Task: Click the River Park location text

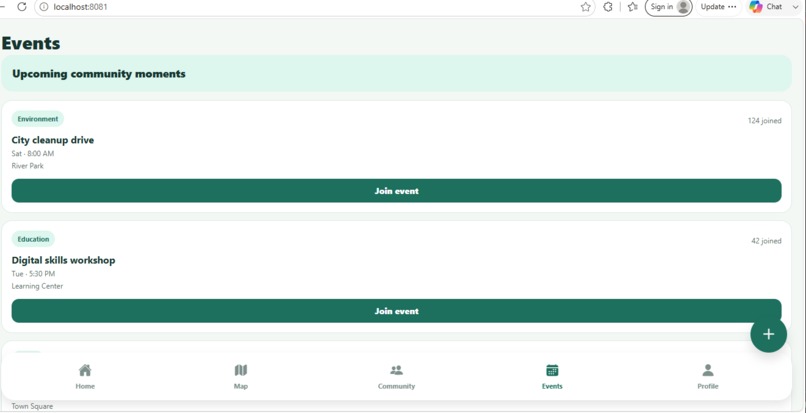Action: (x=28, y=166)
